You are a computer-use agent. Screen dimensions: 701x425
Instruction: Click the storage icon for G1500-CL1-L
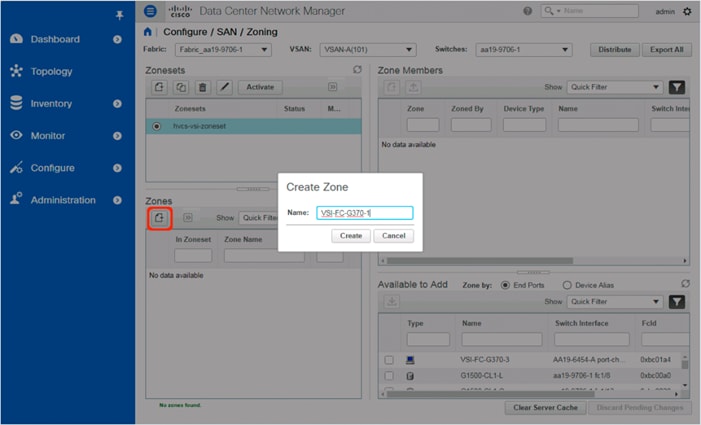[410, 376]
